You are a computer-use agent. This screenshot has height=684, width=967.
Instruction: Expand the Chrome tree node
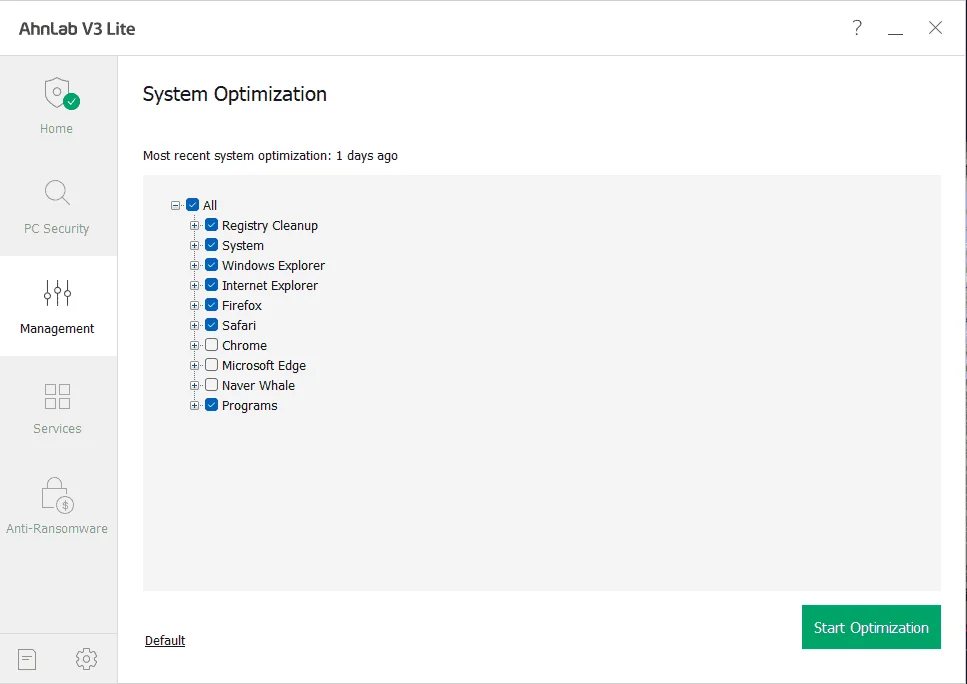click(x=194, y=345)
